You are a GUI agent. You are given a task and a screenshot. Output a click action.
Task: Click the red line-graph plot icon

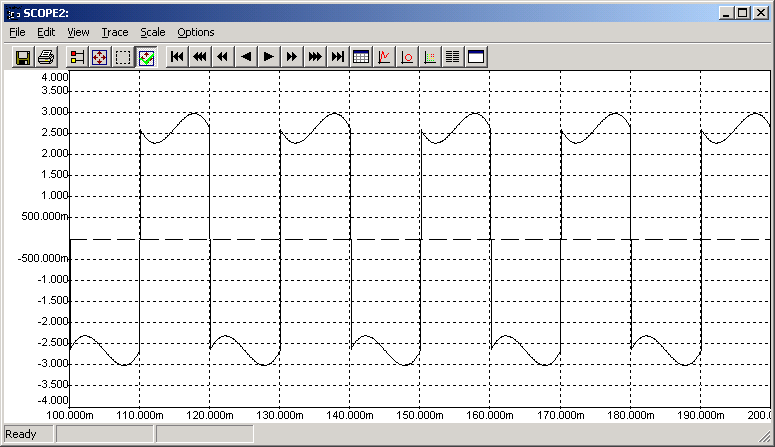384,57
